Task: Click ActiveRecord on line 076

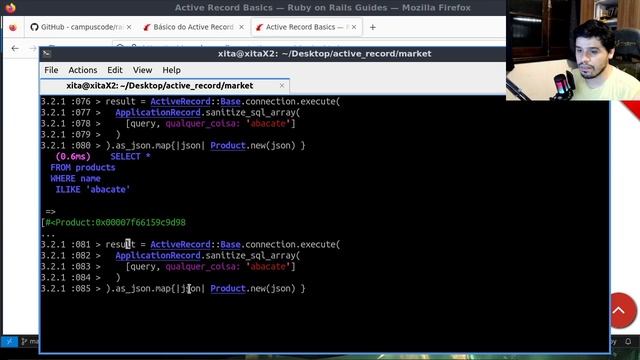Action: pos(180,101)
